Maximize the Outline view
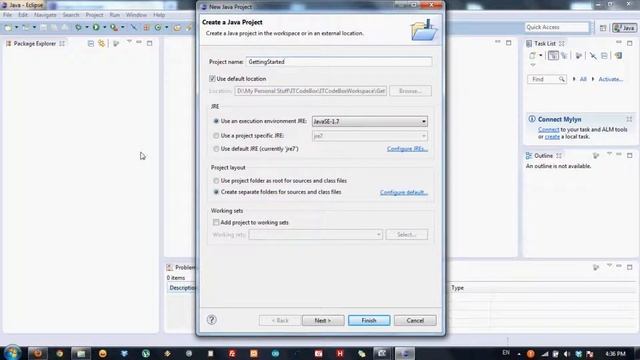Image resolution: width=640 pixels, height=360 pixels. (x=629, y=156)
